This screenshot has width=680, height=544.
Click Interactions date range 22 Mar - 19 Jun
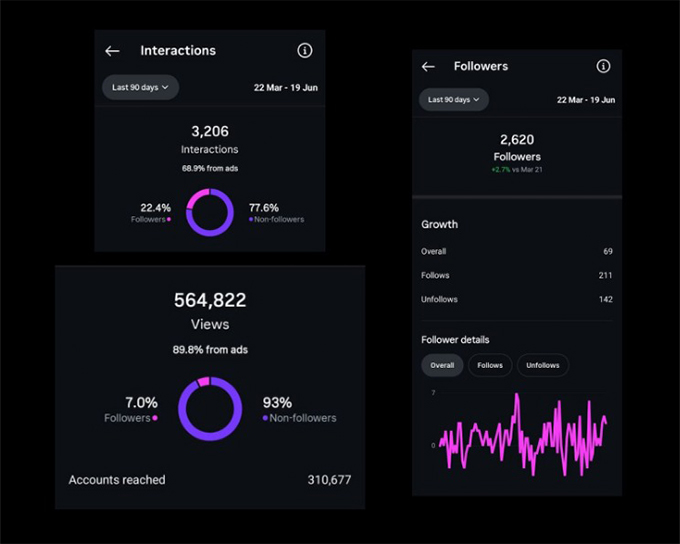pos(284,88)
